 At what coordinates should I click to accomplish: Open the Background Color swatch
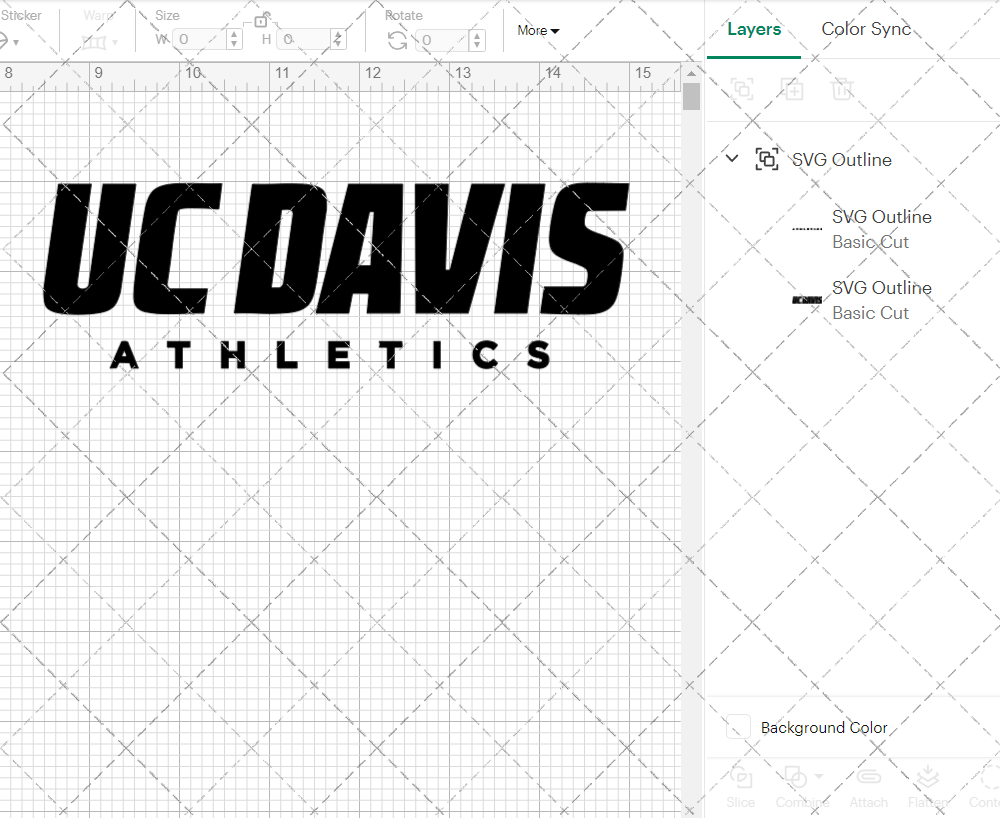737,727
